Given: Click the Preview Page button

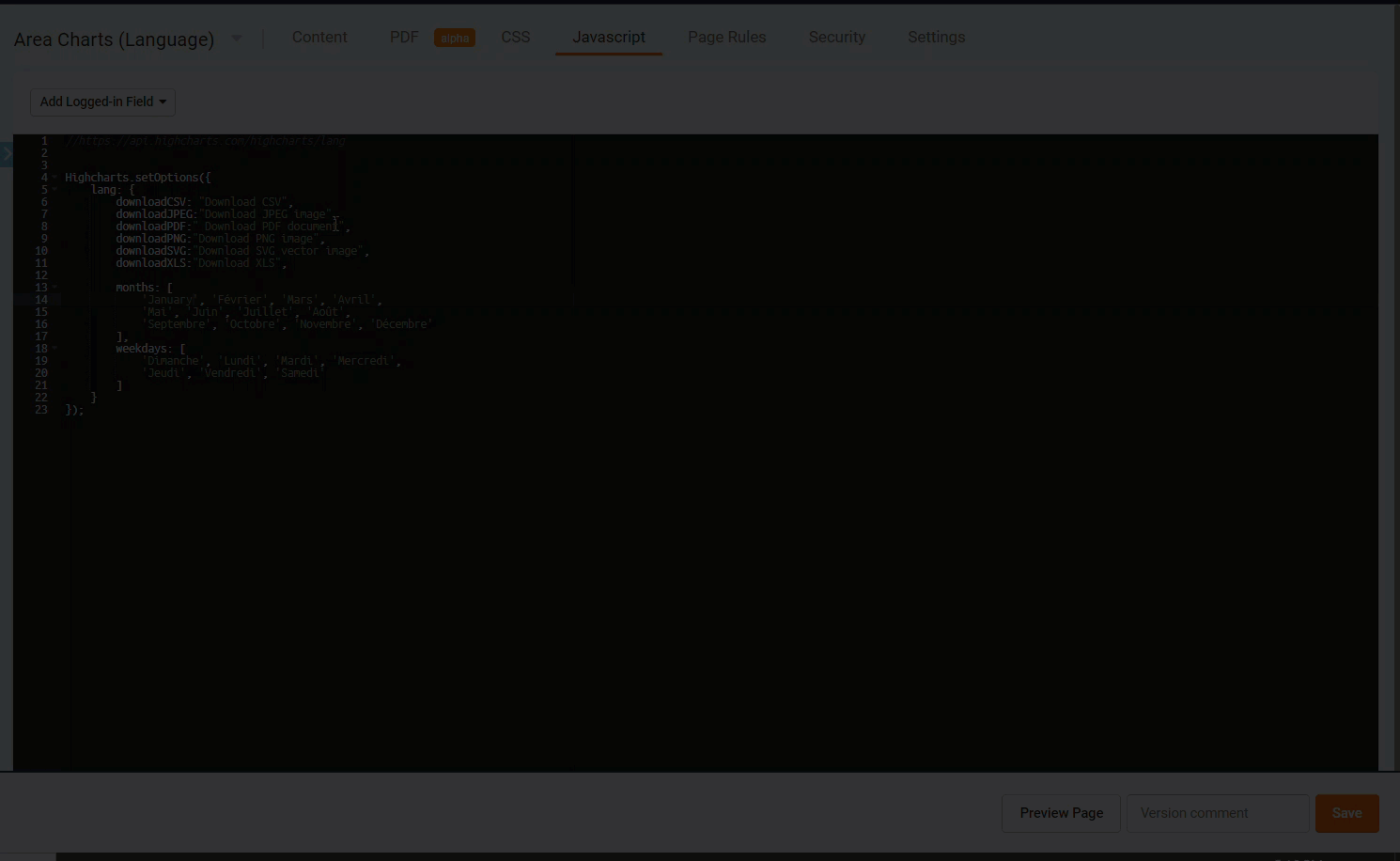Looking at the screenshot, I should tap(1062, 813).
